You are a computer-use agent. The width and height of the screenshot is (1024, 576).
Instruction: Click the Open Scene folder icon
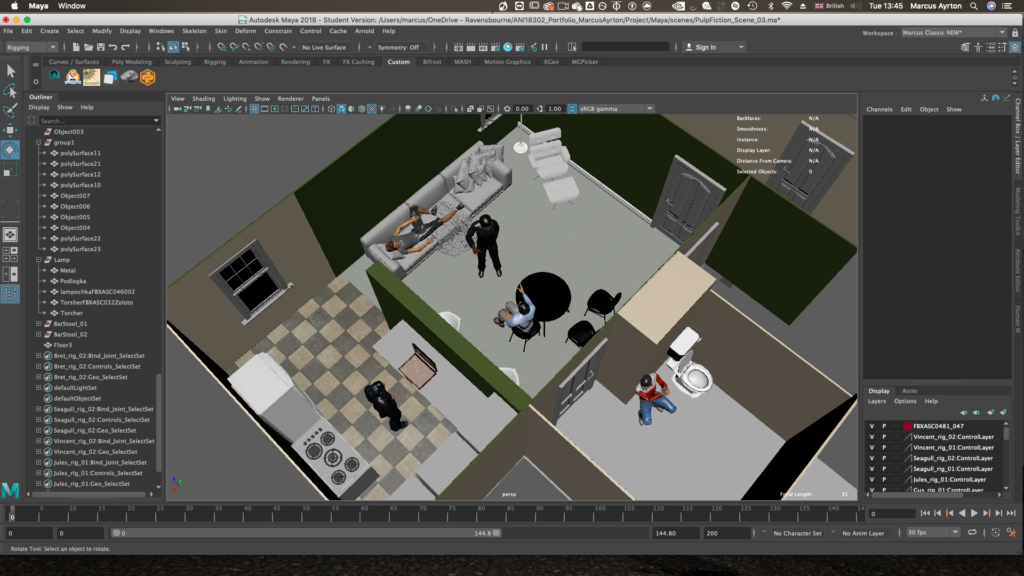(x=88, y=47)
